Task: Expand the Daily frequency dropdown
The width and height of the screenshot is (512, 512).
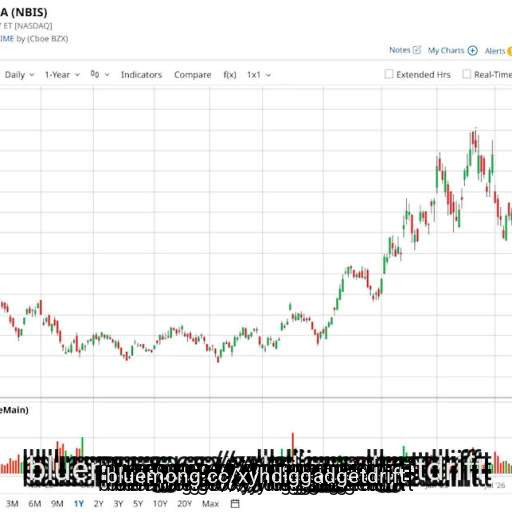Action: 19,75
